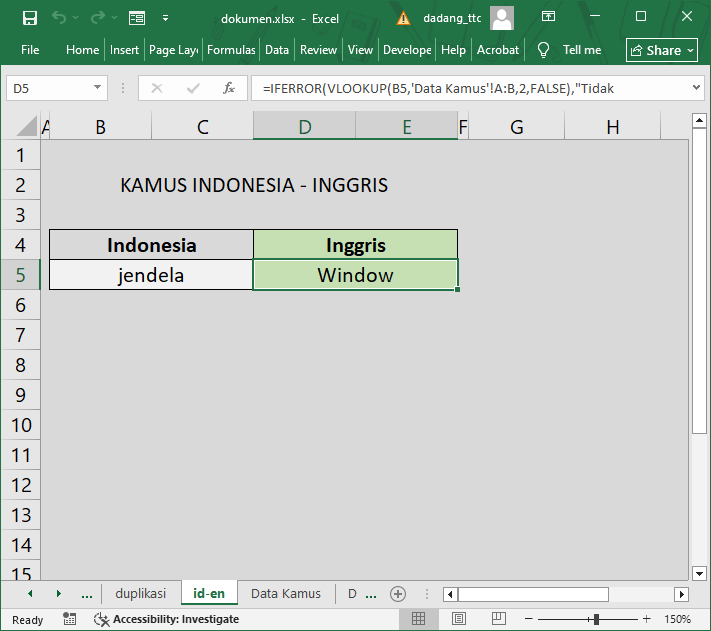The width and height of the screenshot is (711, 631).
Task: Open the Undo history dropdown arrow
Action: [x=76, y=18]
